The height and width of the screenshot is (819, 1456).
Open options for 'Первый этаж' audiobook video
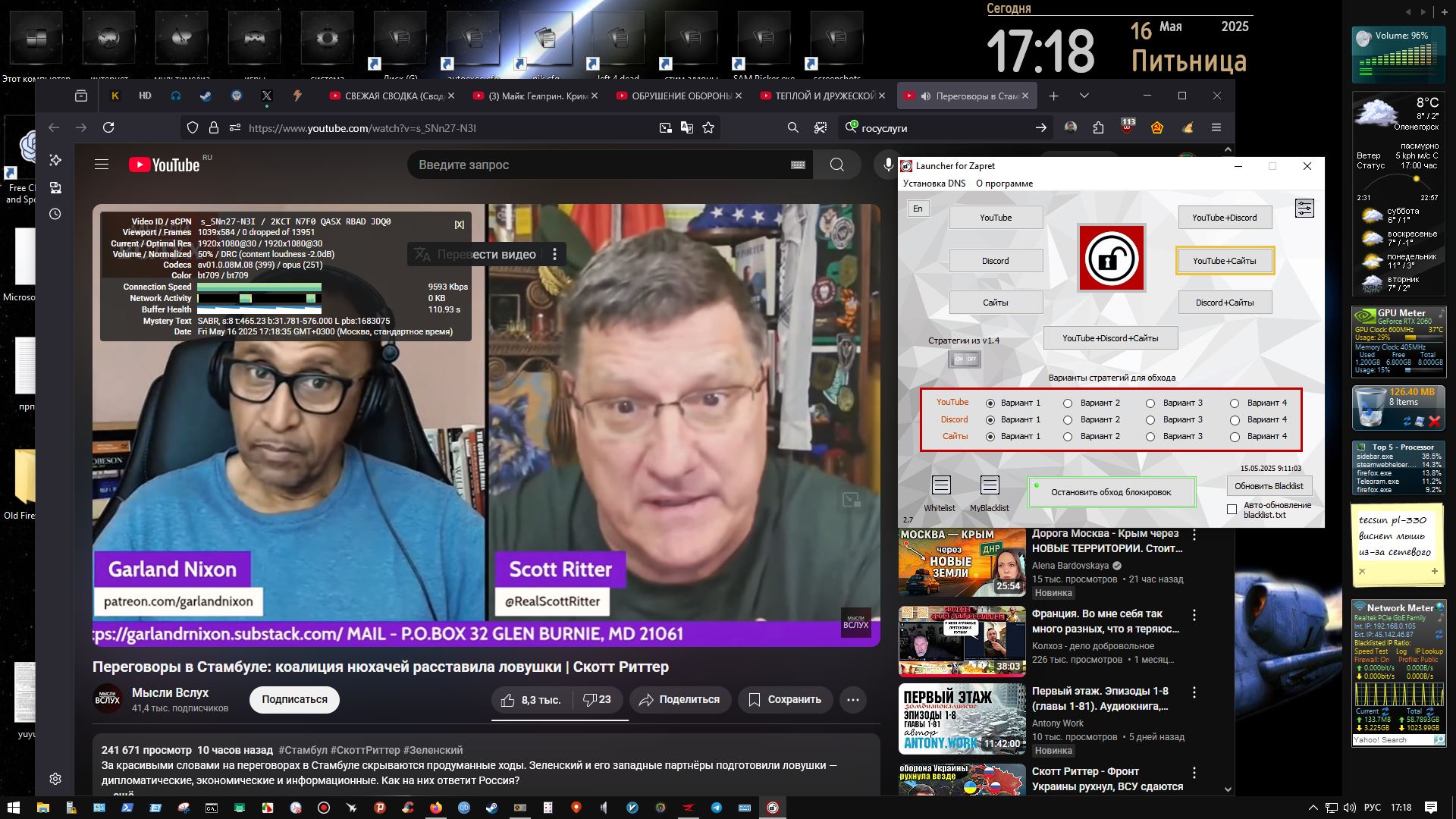(1194, 692)
